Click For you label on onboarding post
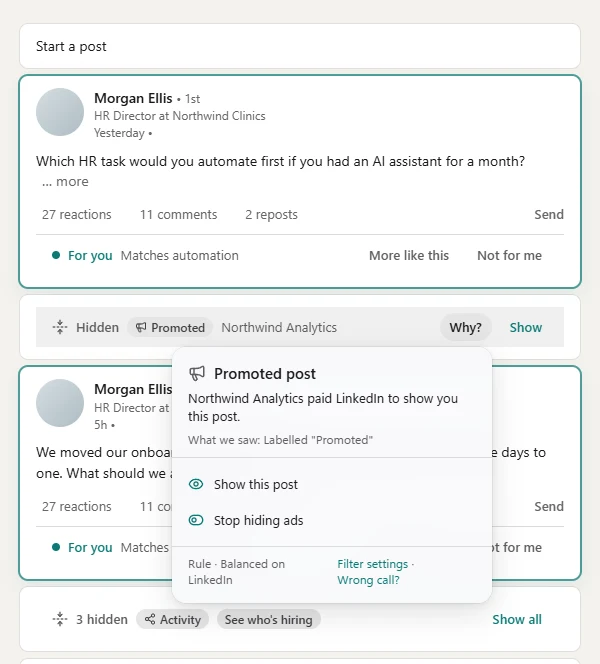The width and height of the screenshot is (600, 664). 90,548
